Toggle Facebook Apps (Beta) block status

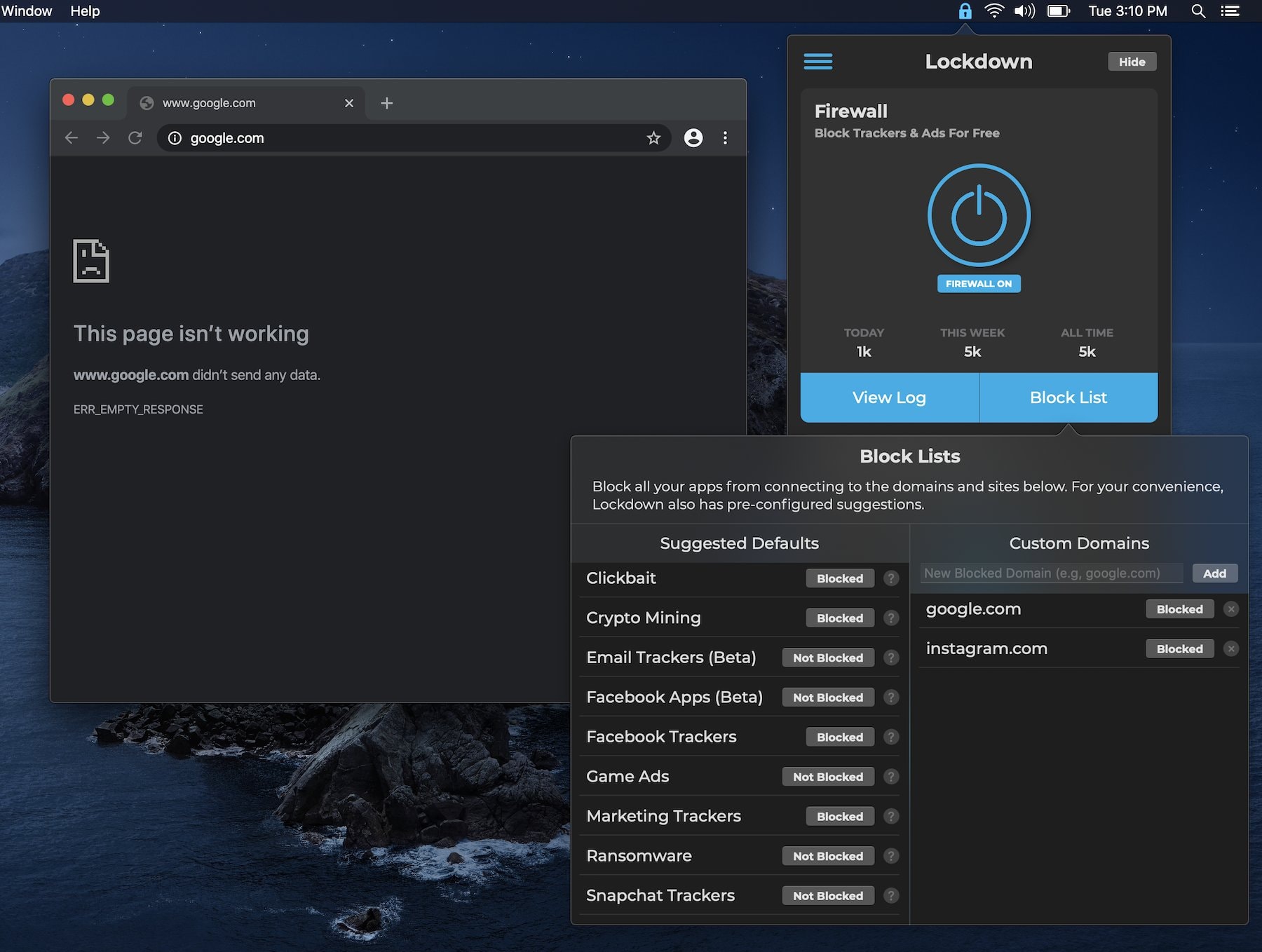point(828,698)
